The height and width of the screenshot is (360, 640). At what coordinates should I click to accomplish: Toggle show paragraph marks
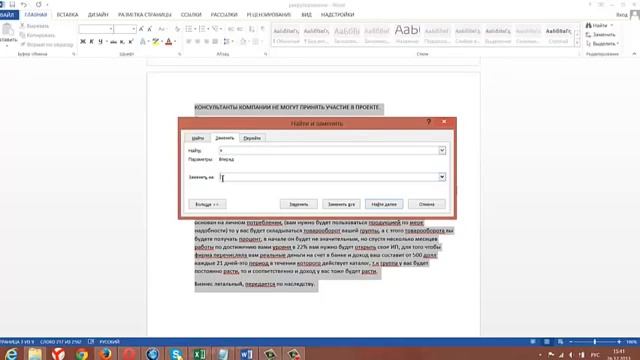[262, 29]
